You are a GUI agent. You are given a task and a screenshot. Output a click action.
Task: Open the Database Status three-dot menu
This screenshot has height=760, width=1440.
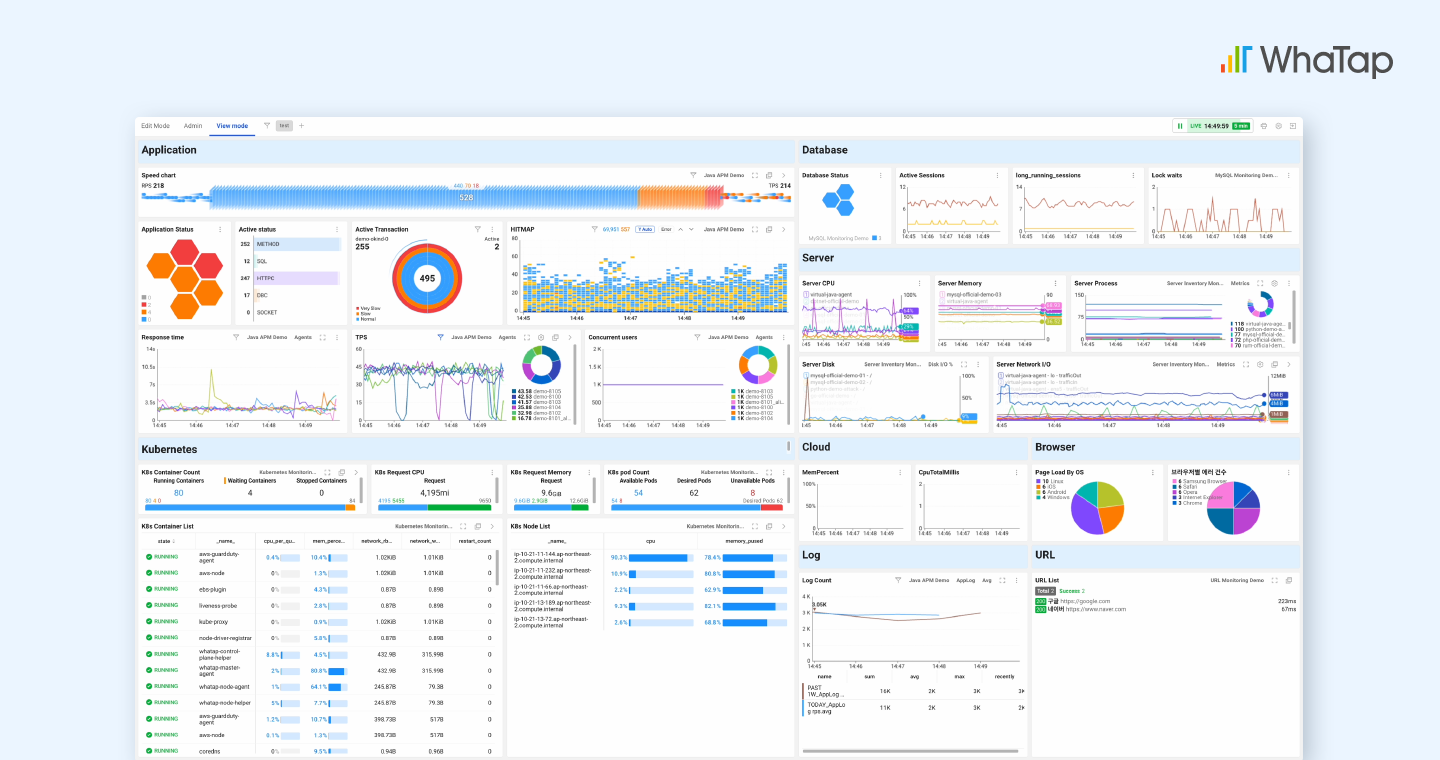point(880,175)
